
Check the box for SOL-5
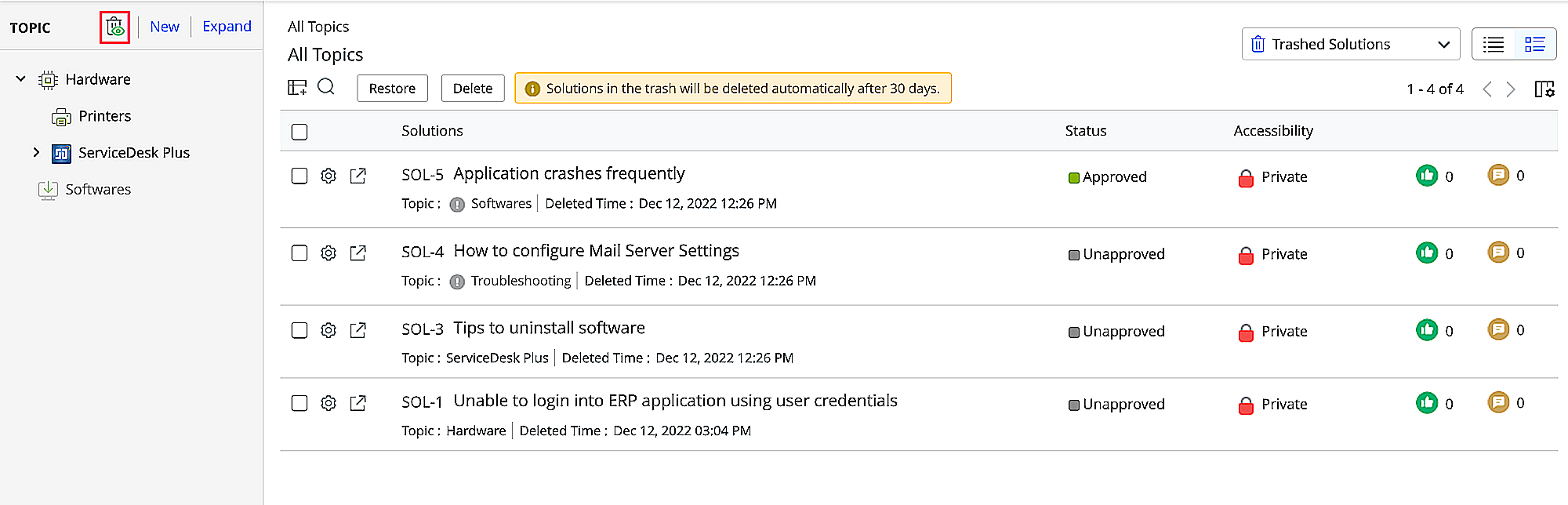point(299,176)
